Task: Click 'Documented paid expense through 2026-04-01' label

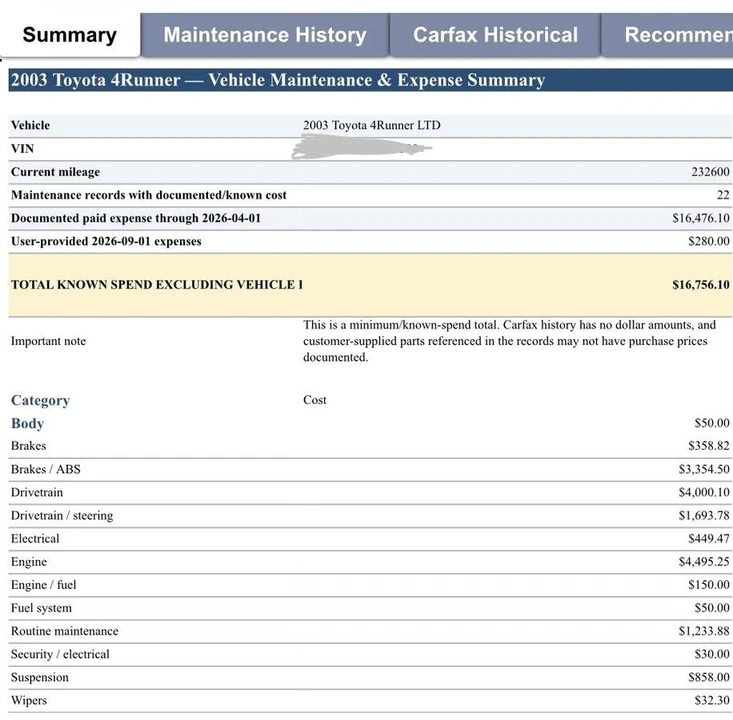Action: [136, 218]
